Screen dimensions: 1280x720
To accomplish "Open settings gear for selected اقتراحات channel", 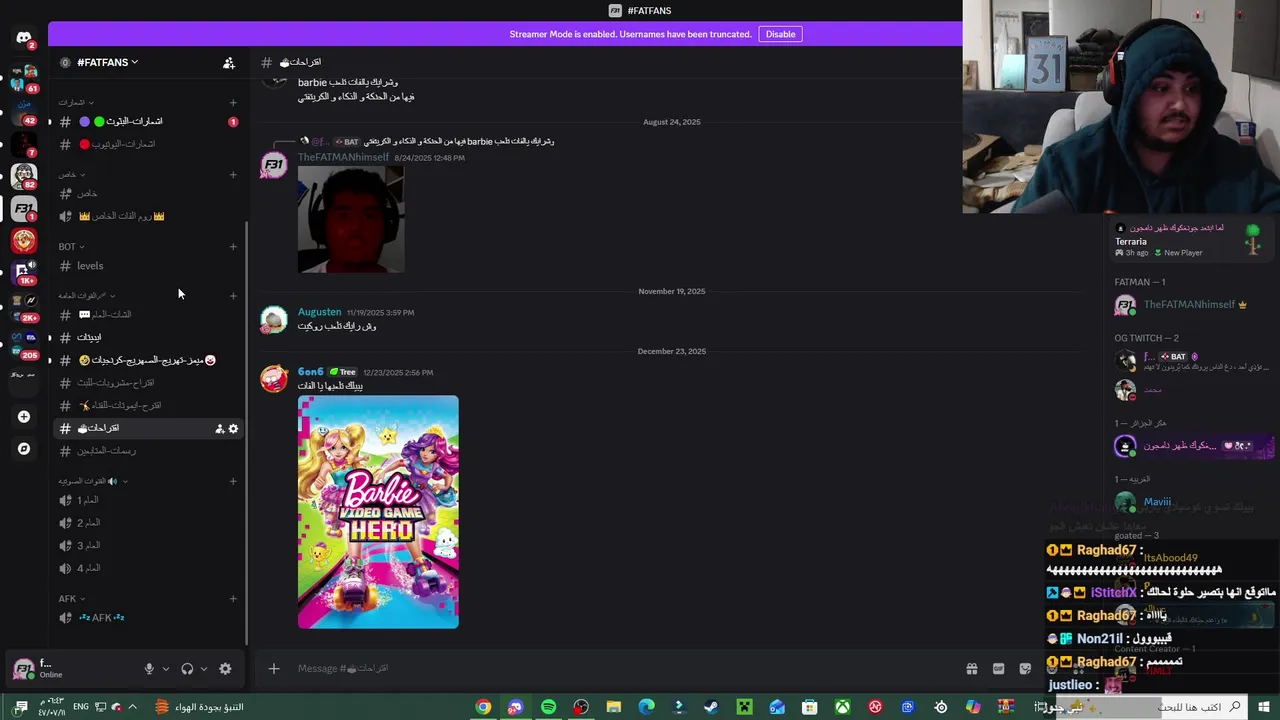I will (x=233, y=429).
